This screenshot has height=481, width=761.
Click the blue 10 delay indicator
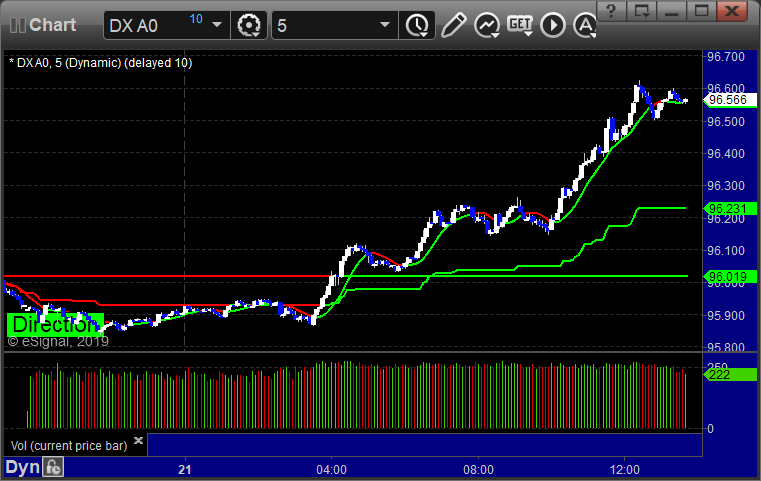click(196, 19)
